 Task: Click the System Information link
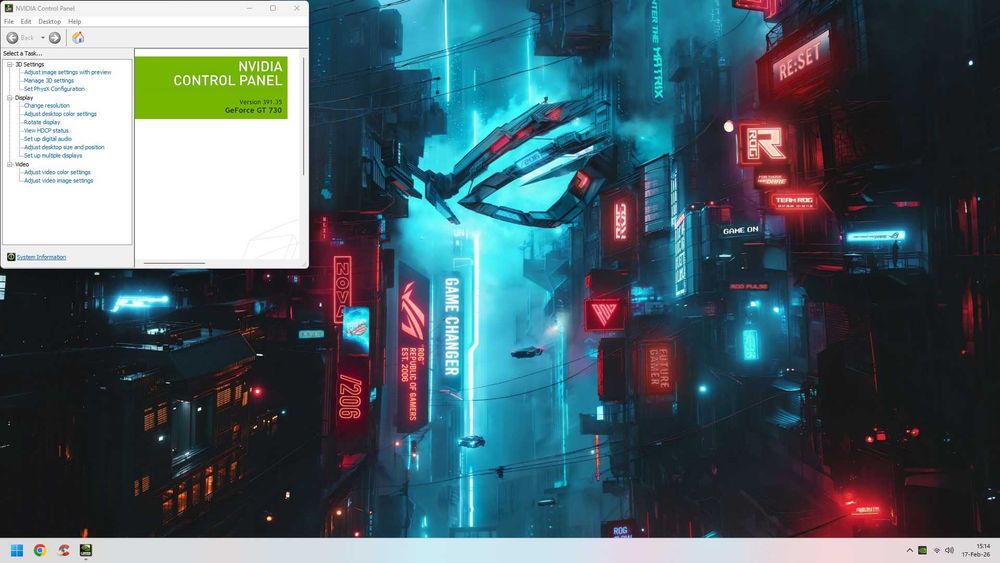click(41, 257)
